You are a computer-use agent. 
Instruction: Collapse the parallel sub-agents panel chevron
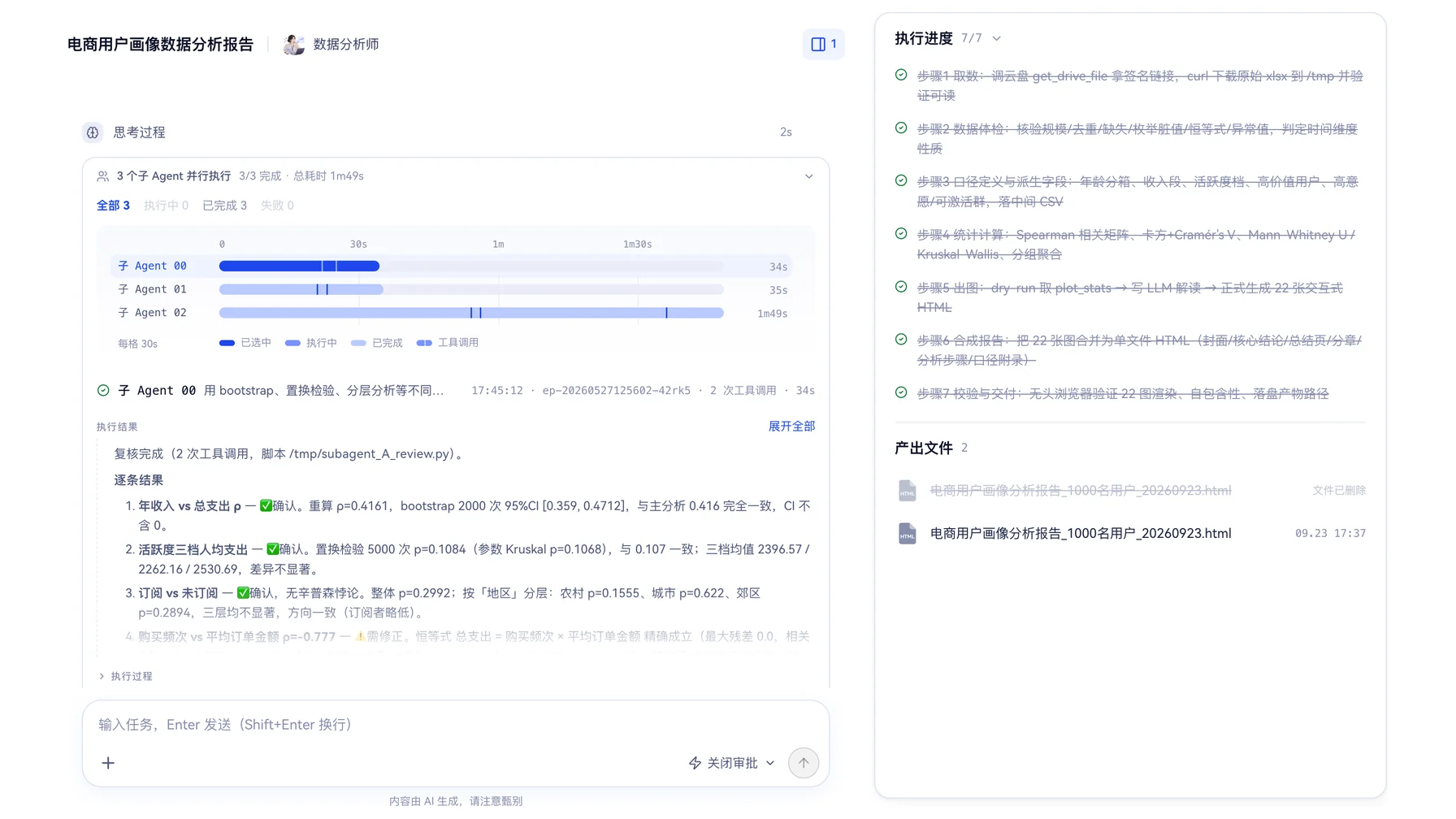(809, 176)
